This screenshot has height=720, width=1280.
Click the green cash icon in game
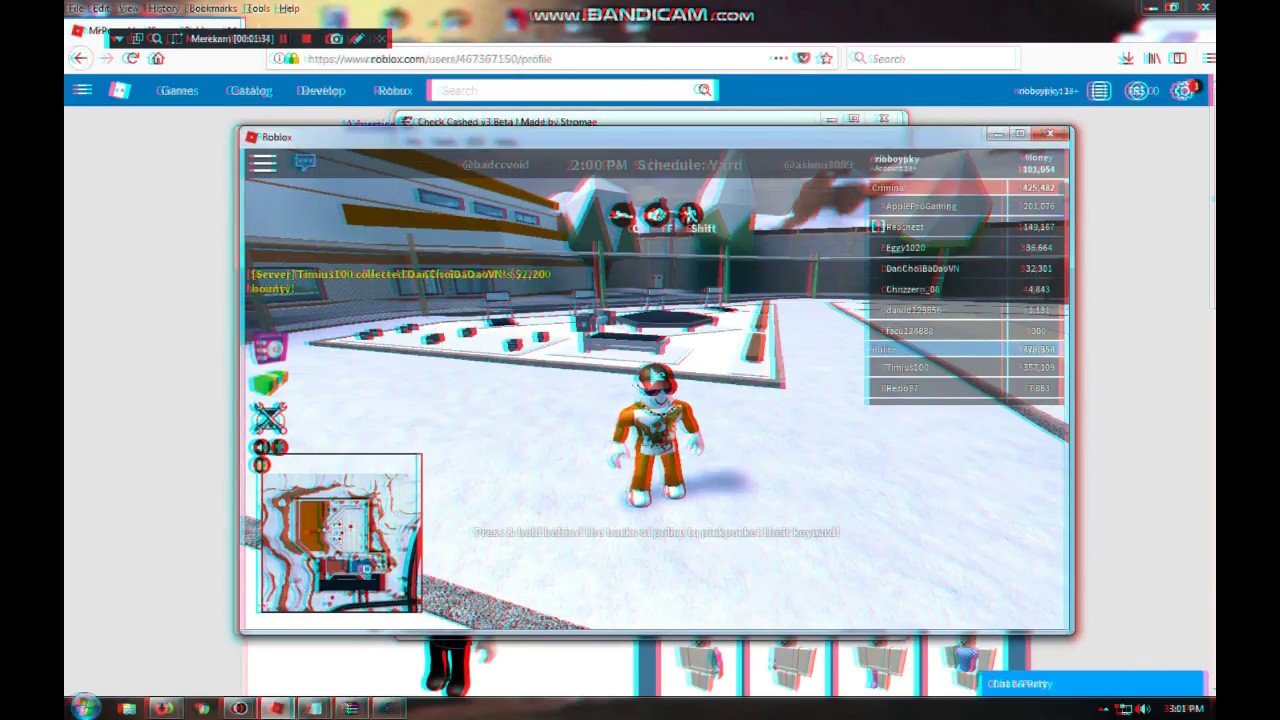(x=268, y=382)
